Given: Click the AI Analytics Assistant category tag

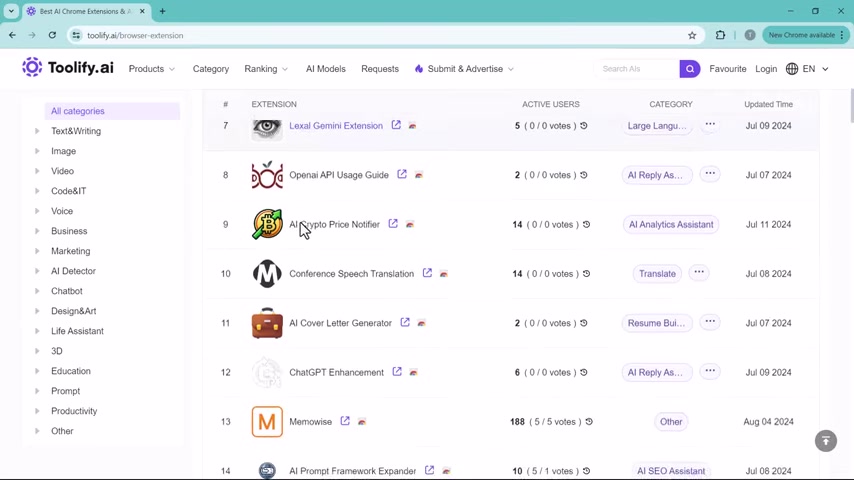Looking at the screenshot, I should 671,224.
